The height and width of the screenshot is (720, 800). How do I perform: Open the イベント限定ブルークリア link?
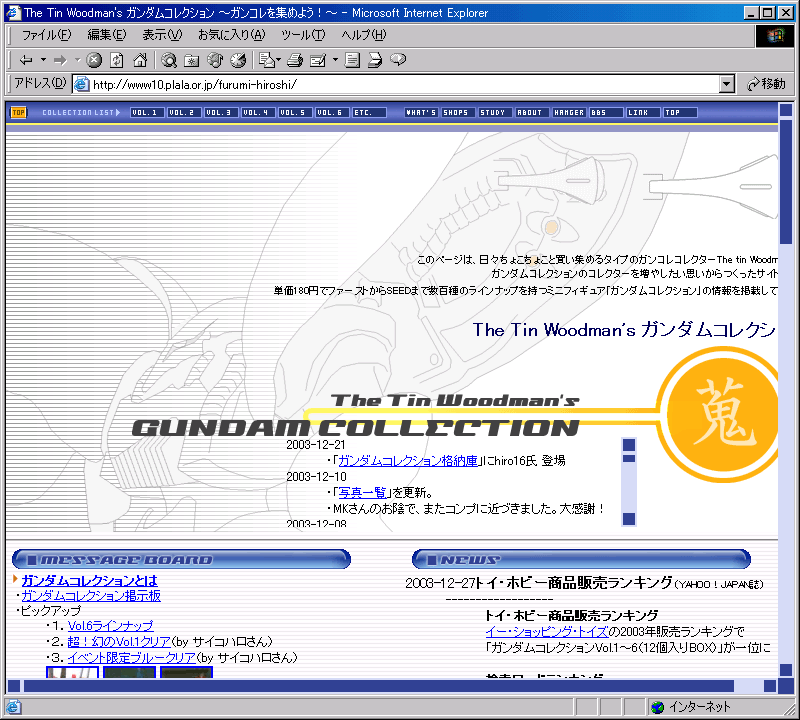click(x=131, y=658)
